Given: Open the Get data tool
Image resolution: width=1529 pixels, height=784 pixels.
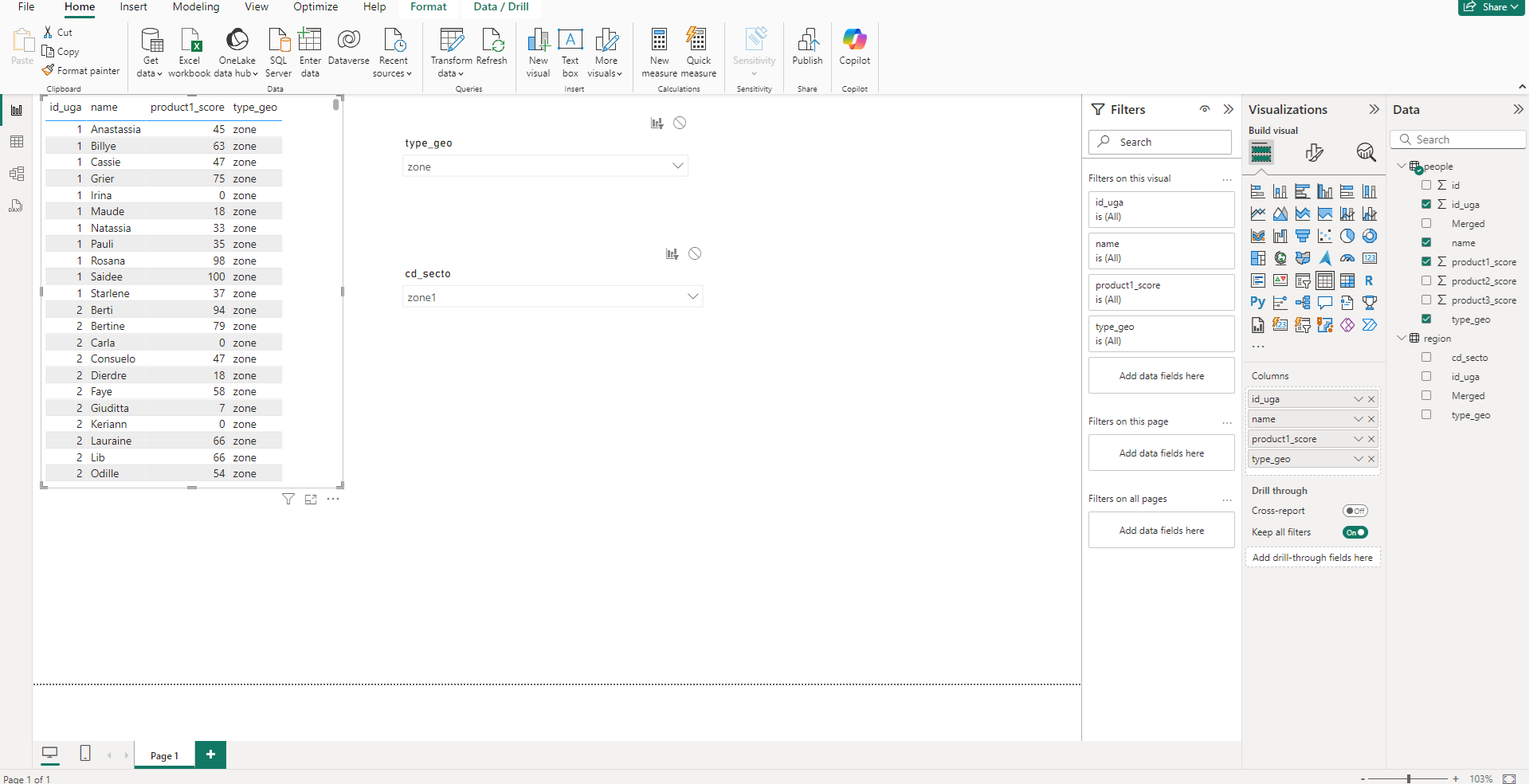Looking at the screenshot, I should pos(151,52).
